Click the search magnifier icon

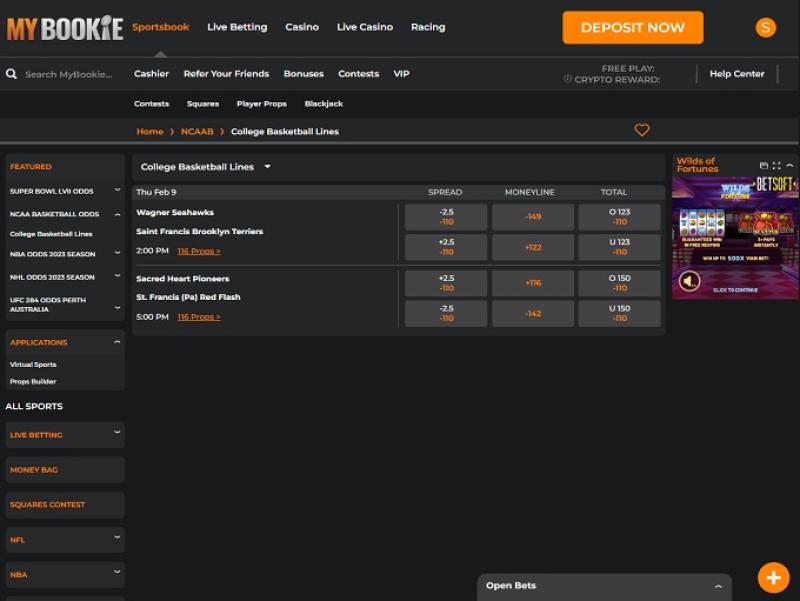12,74
